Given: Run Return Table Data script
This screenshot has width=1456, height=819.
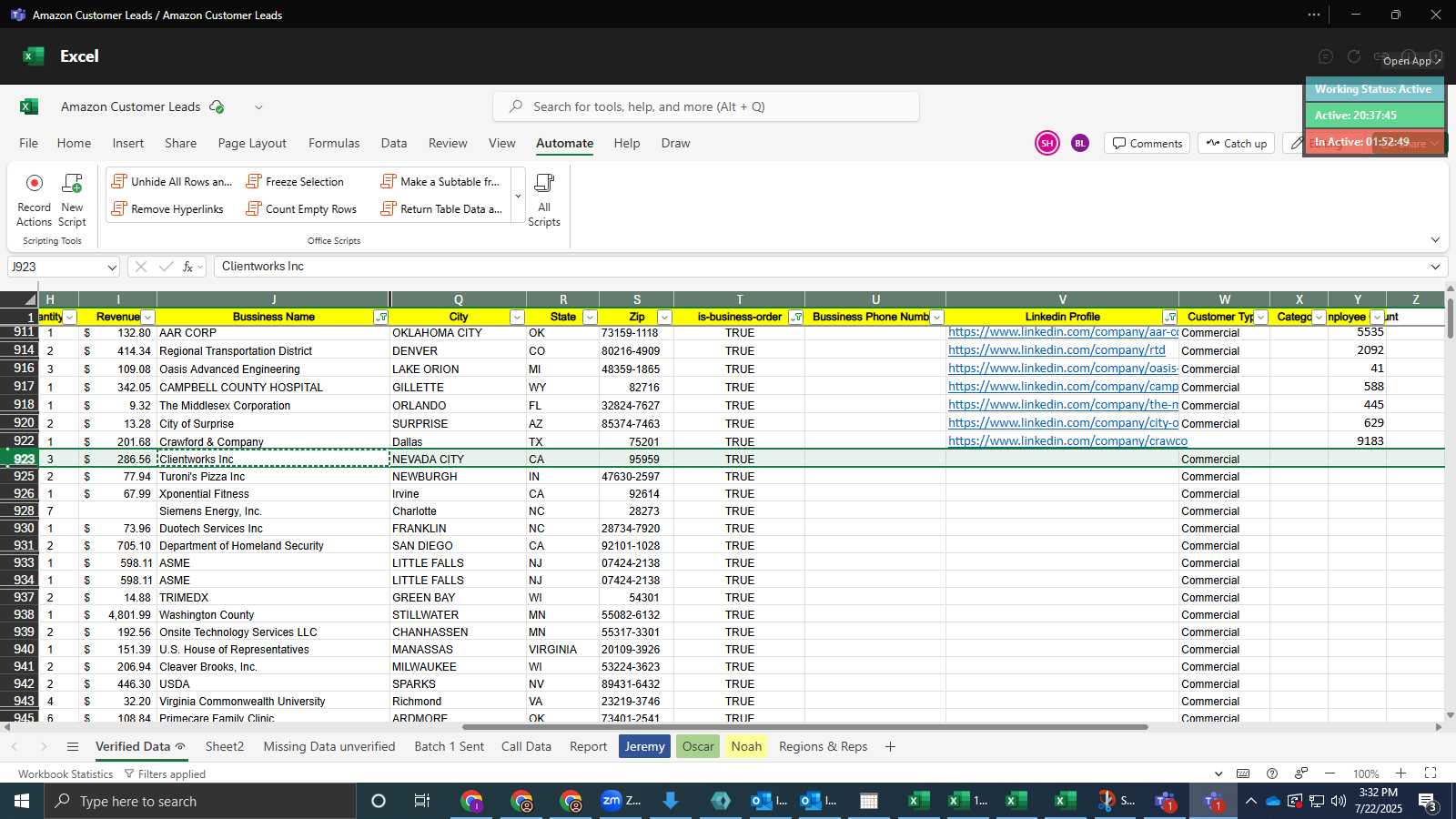Looking at the screenshot, I should click(x=441, y=209).
